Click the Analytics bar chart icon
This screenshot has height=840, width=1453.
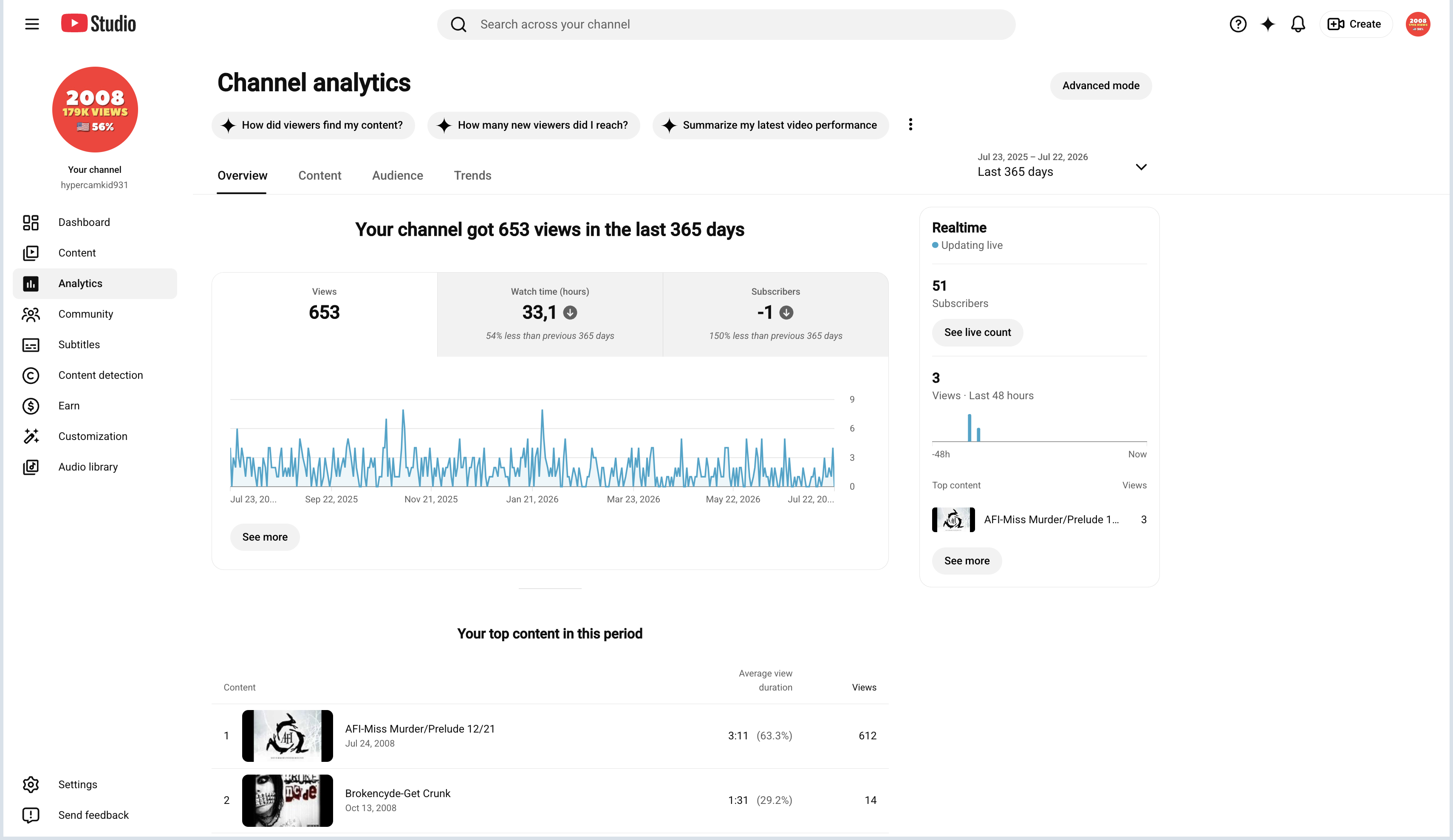pyautogui.click(x=31, y=284)
